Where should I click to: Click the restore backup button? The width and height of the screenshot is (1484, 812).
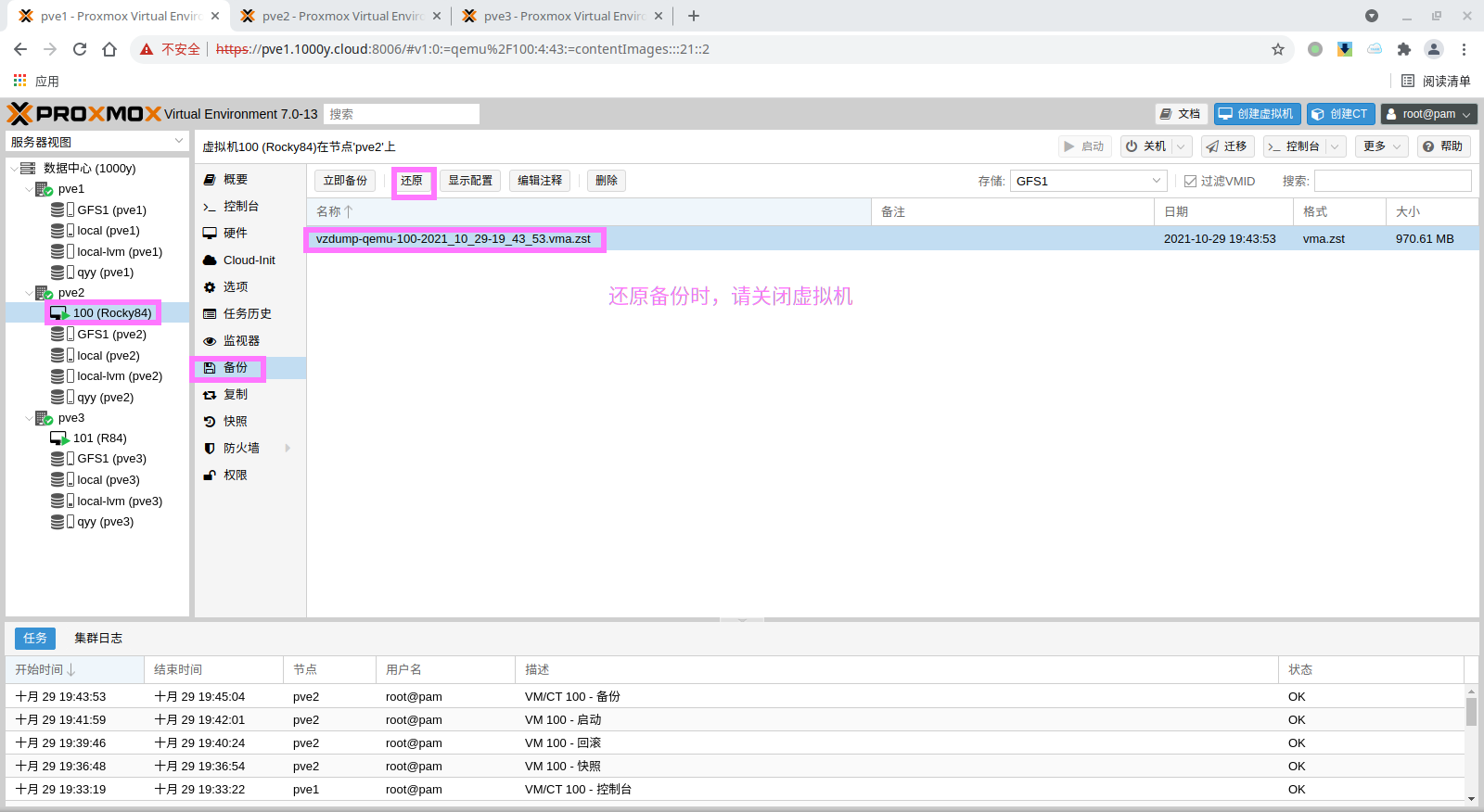[412, 181]
